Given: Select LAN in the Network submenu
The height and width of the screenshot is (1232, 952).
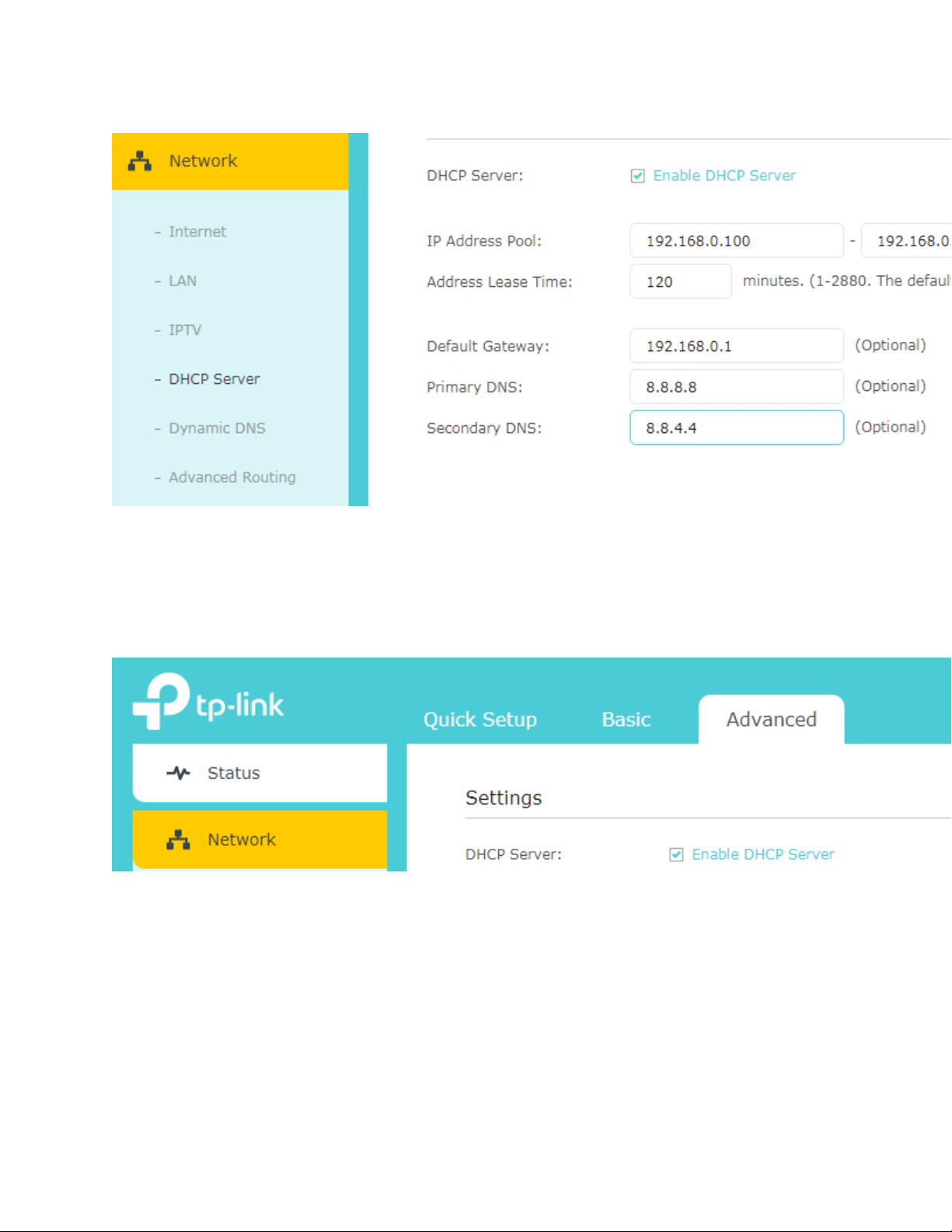Looking at the screenshot, I should [x=183, y=281].
